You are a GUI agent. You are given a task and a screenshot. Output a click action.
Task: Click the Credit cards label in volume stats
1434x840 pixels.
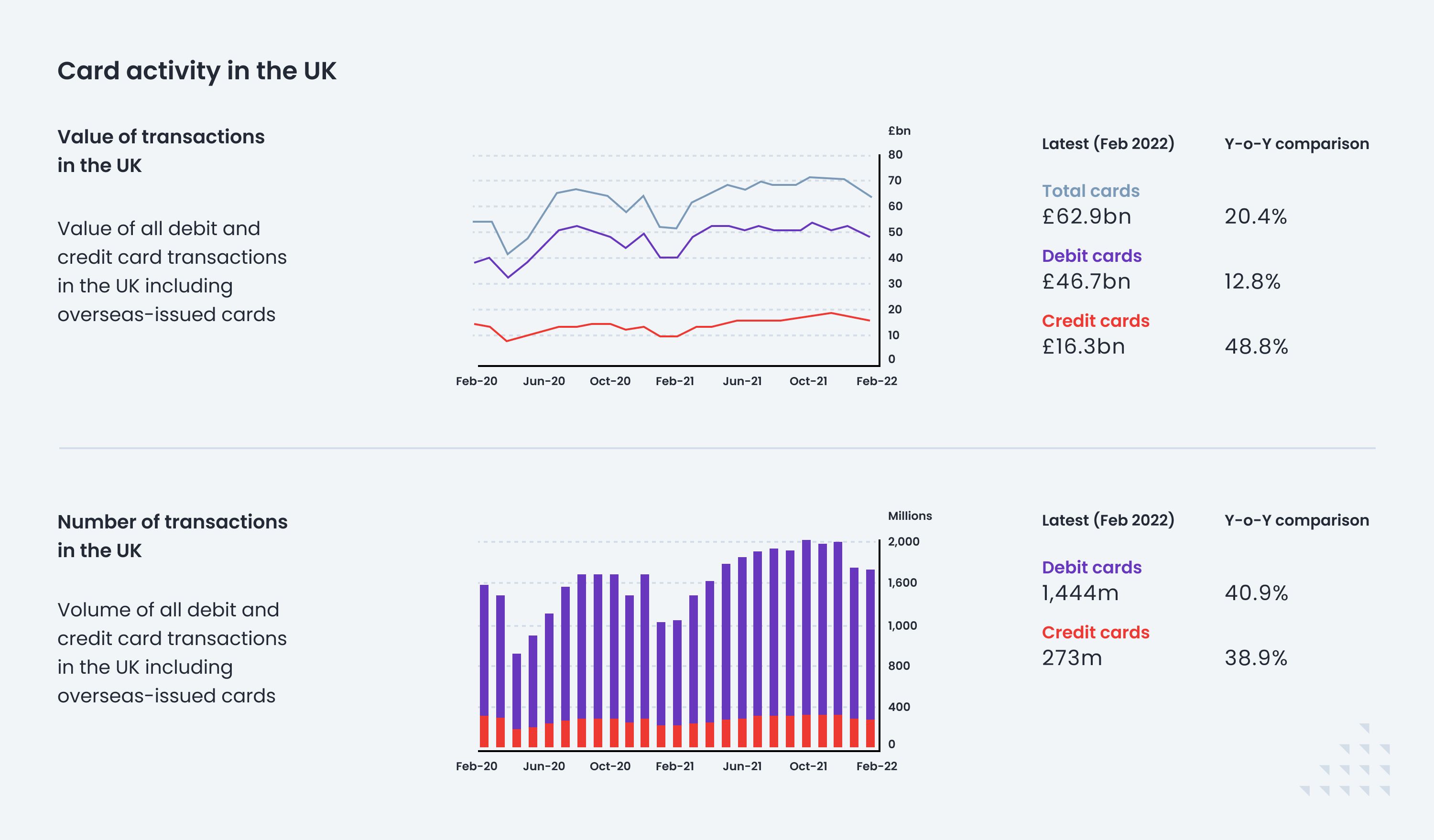pos(1096,633)
